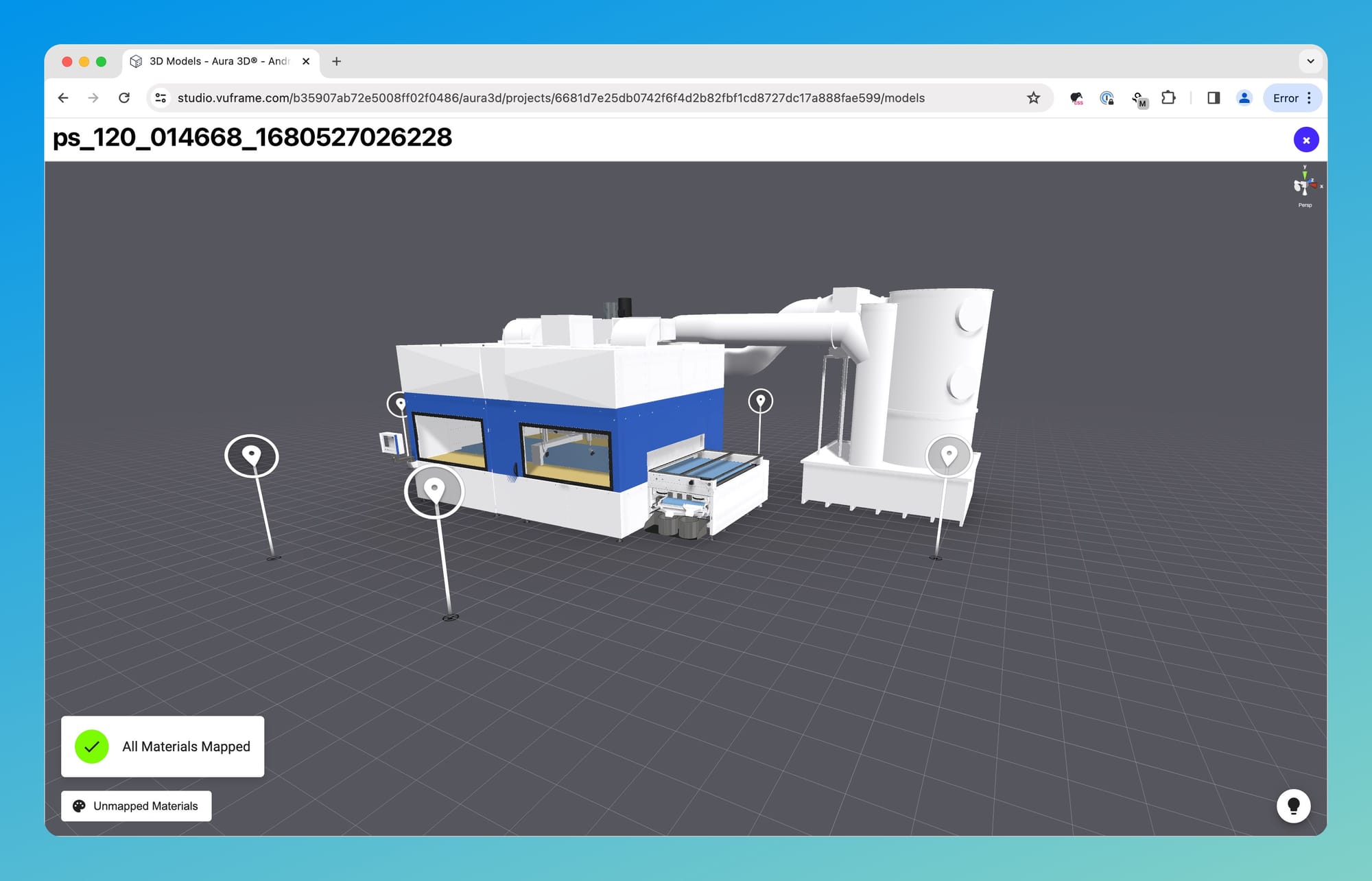Select the small hotspot pin at the machine's upper-left corner

pyautogui.click(x=399, y=403)
